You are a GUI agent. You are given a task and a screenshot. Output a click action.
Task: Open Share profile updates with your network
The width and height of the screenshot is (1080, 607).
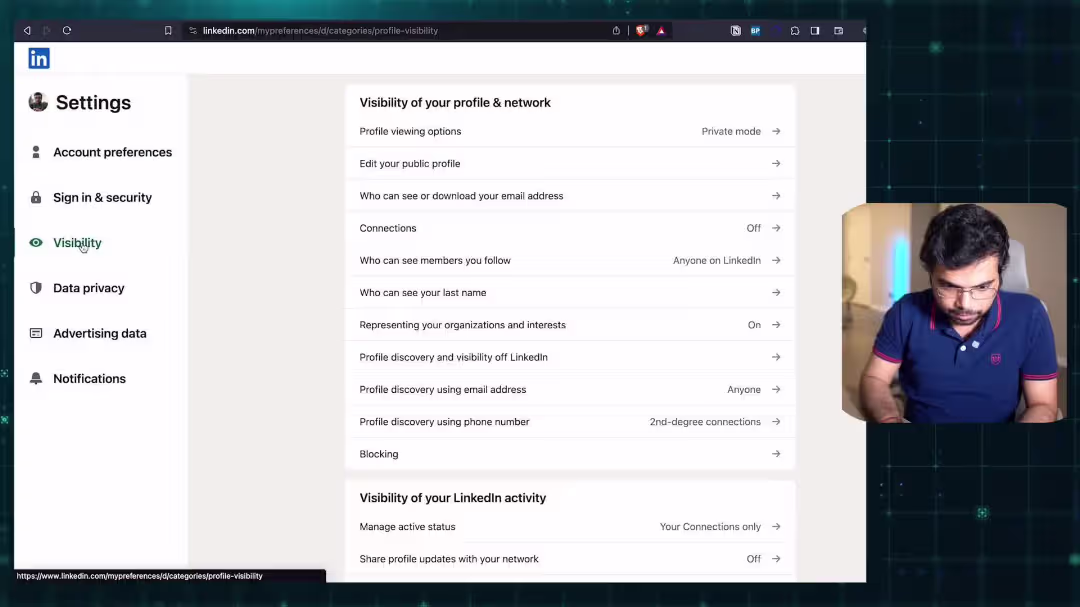570,559
